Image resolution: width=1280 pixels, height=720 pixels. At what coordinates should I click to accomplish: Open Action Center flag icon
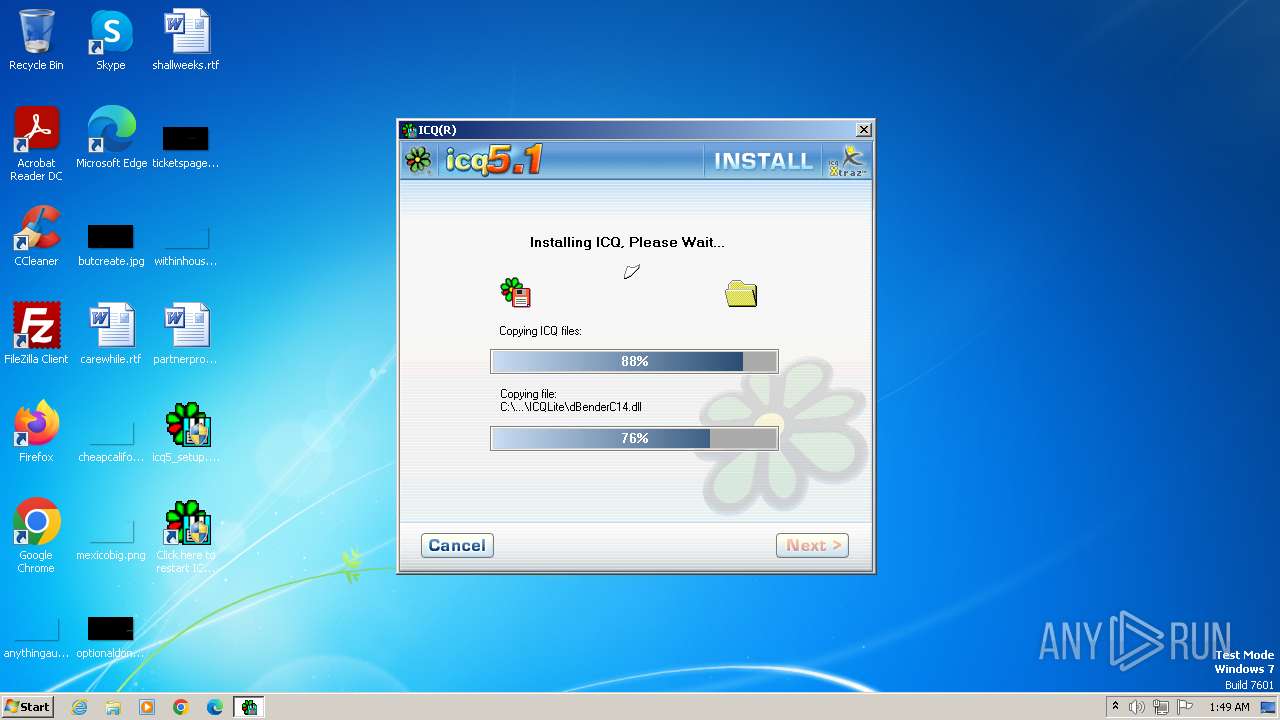coord(1185,707)
